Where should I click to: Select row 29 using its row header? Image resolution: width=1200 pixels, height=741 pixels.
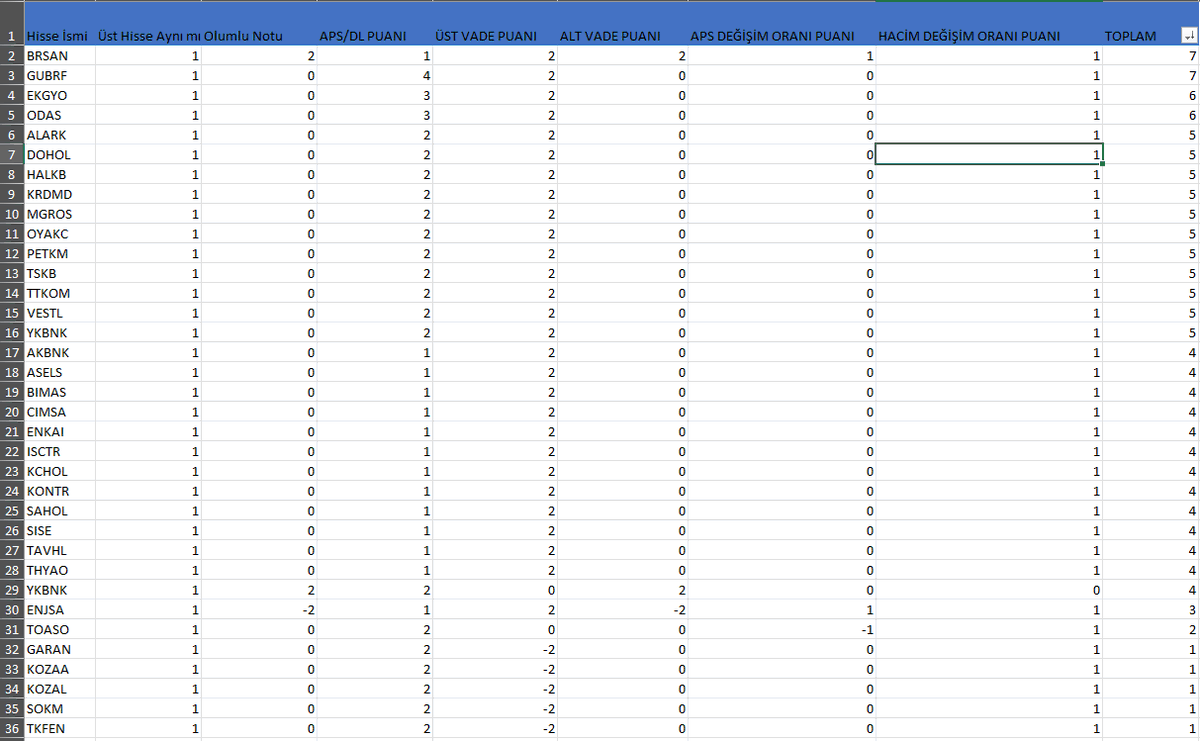tap(11, 590)
